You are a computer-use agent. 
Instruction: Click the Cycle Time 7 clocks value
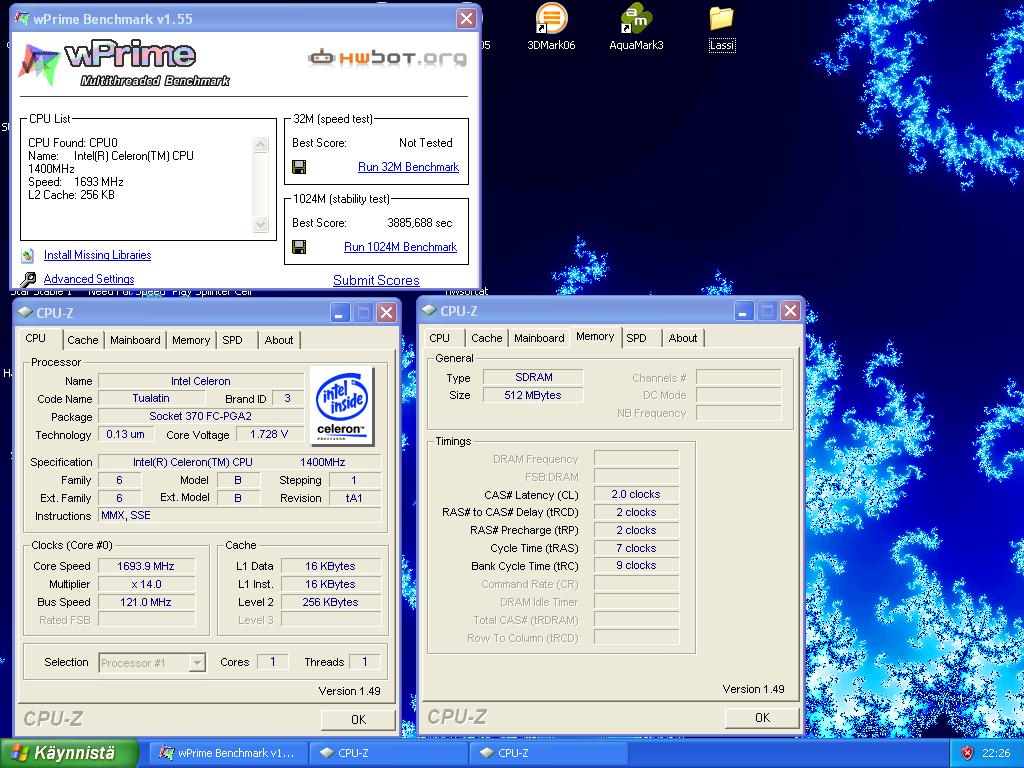pos(636,548)
